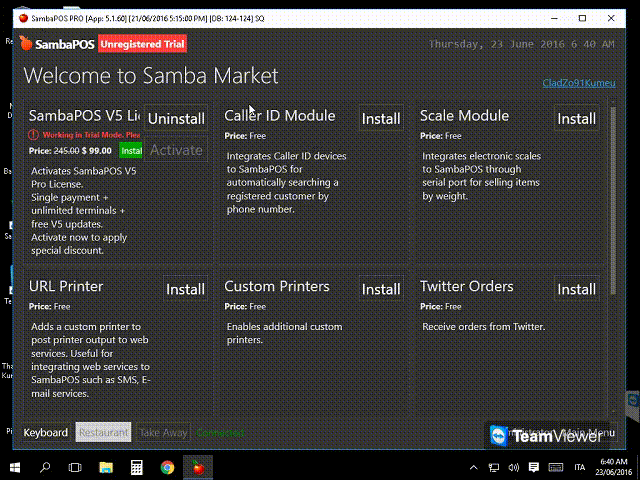Open the CladZo91Kumeu account link

click(x=579, y=83)
